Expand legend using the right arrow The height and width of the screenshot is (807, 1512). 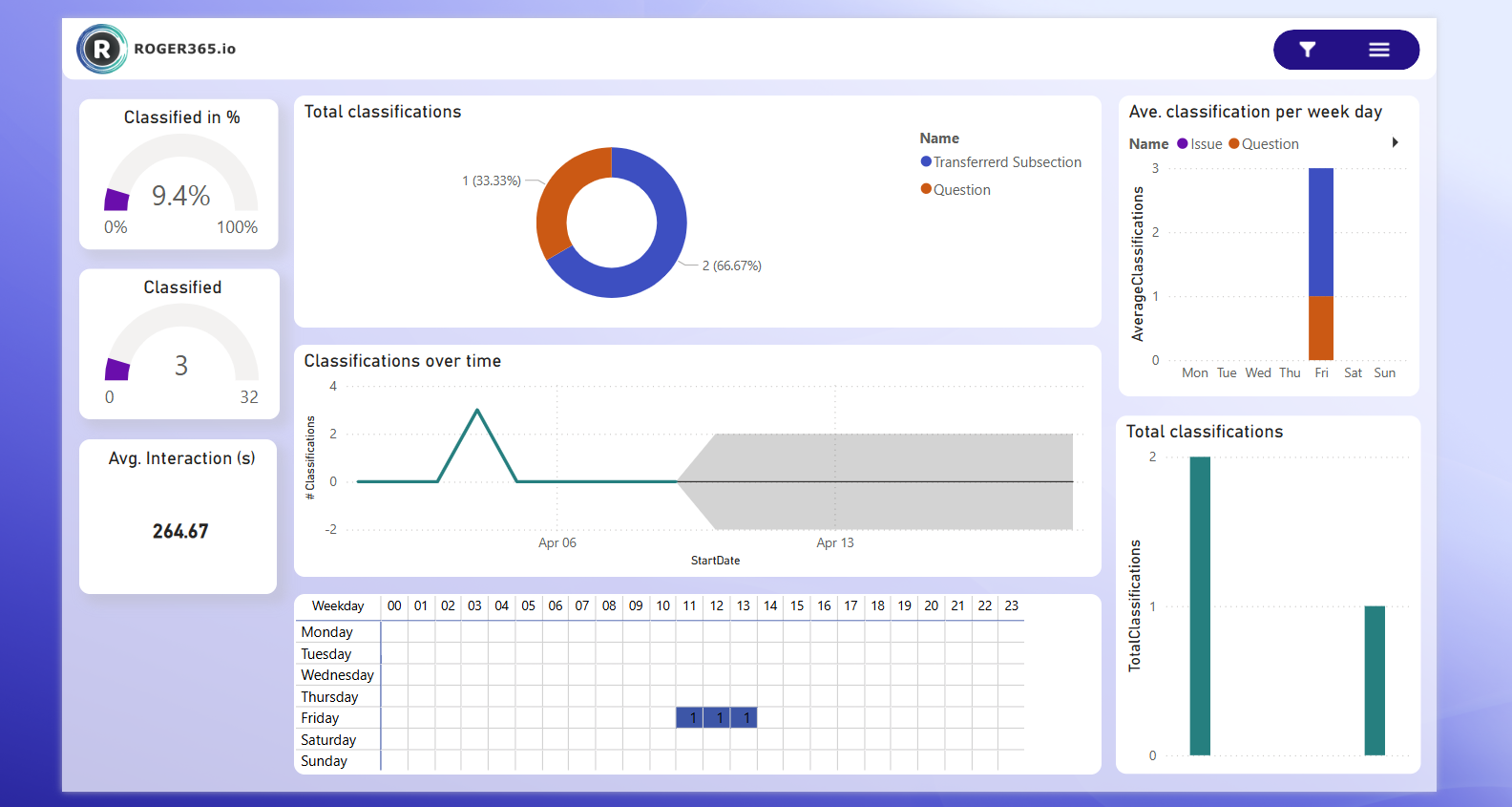pos(1395,143)
